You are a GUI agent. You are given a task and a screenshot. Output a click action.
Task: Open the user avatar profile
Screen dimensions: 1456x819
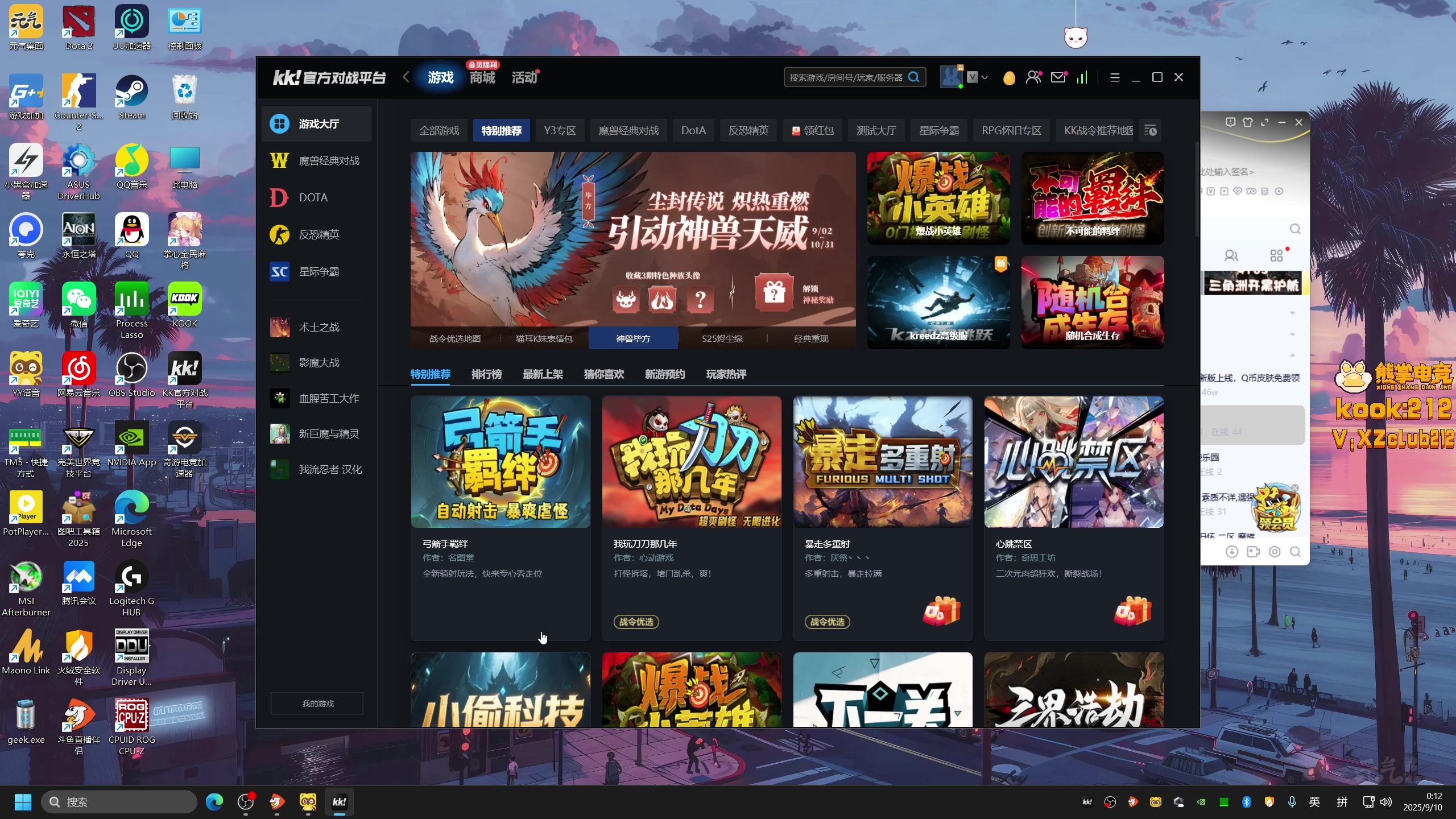(x=950, y=77)
